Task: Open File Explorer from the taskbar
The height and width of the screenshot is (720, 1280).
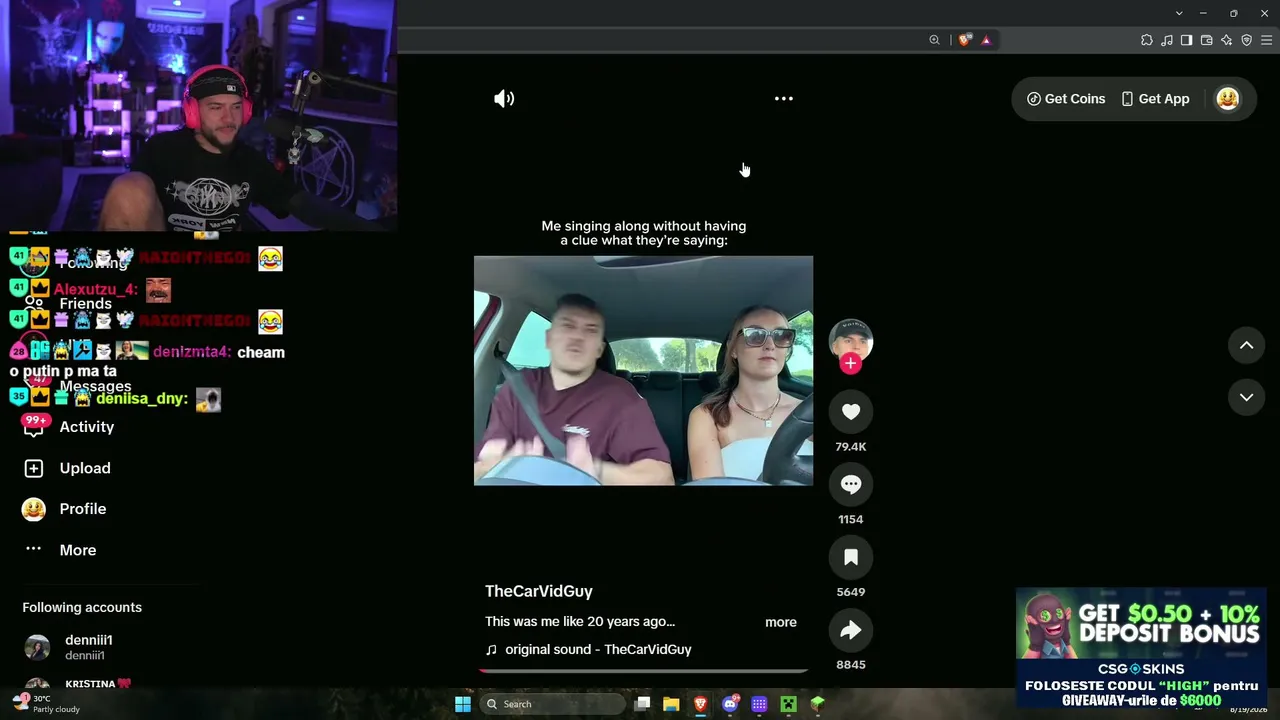Action: point(671,704)
